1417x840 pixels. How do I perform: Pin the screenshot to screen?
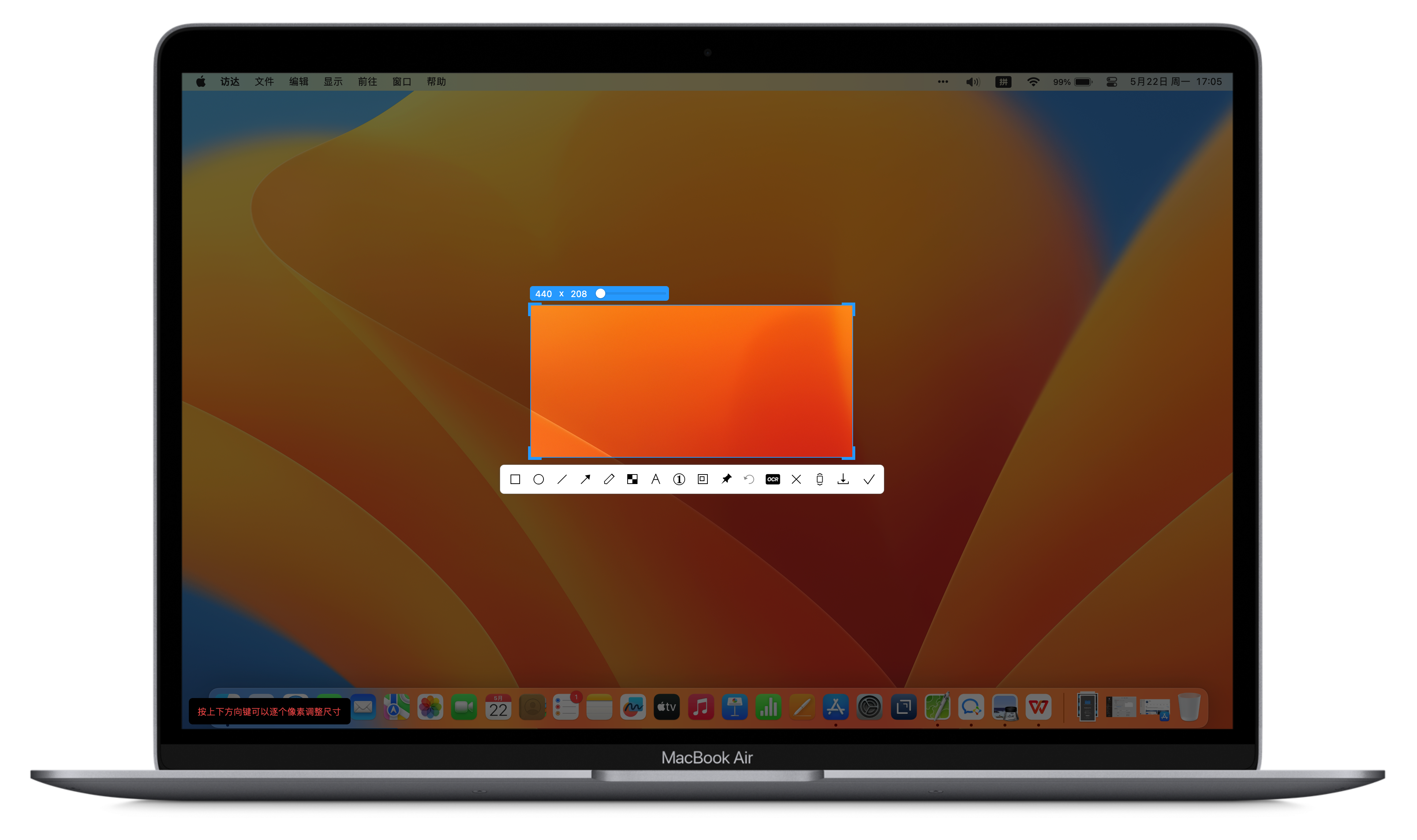click(726, 479)
